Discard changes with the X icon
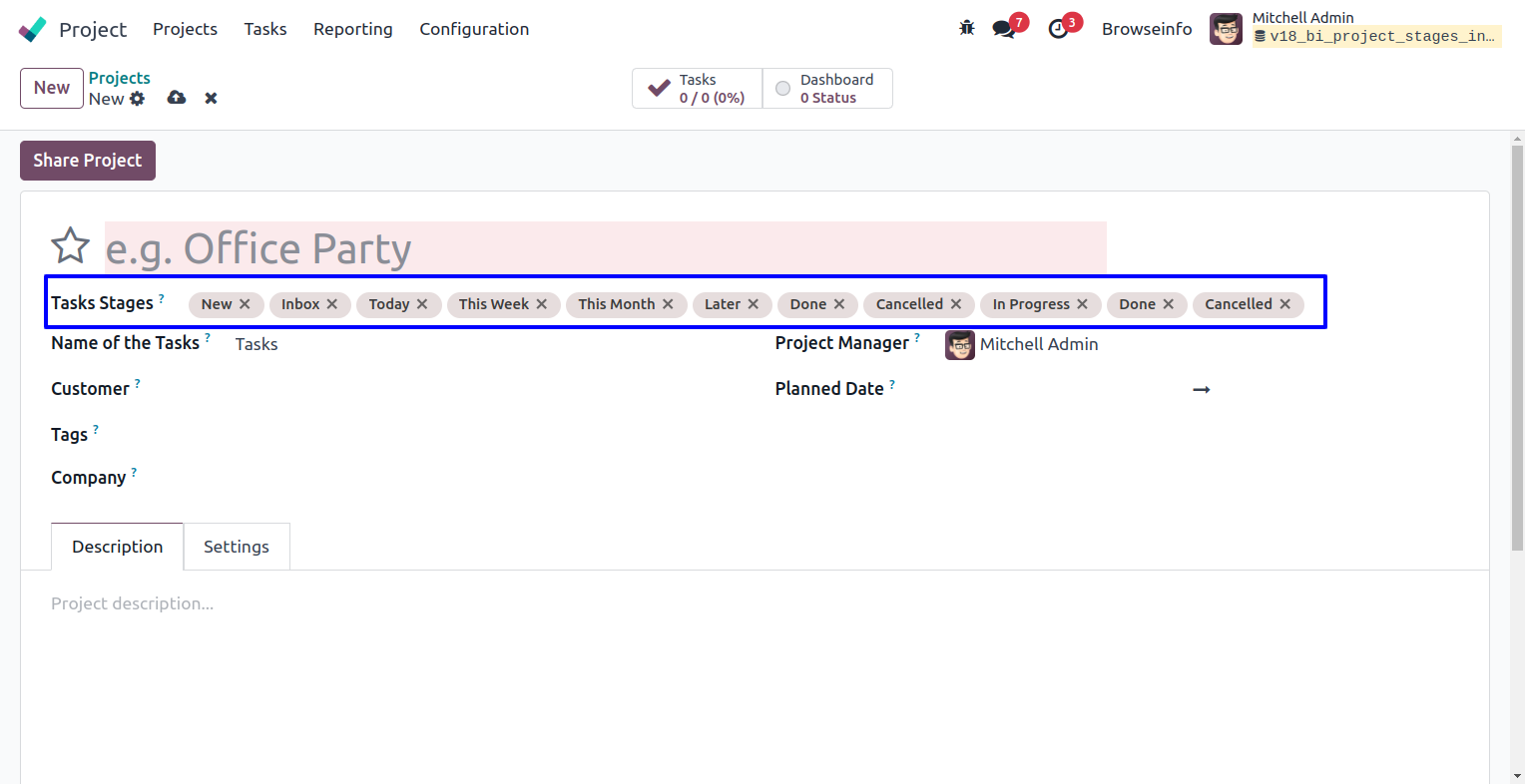Viewport: 1525px width, 784px height. [x=211, y=98]
